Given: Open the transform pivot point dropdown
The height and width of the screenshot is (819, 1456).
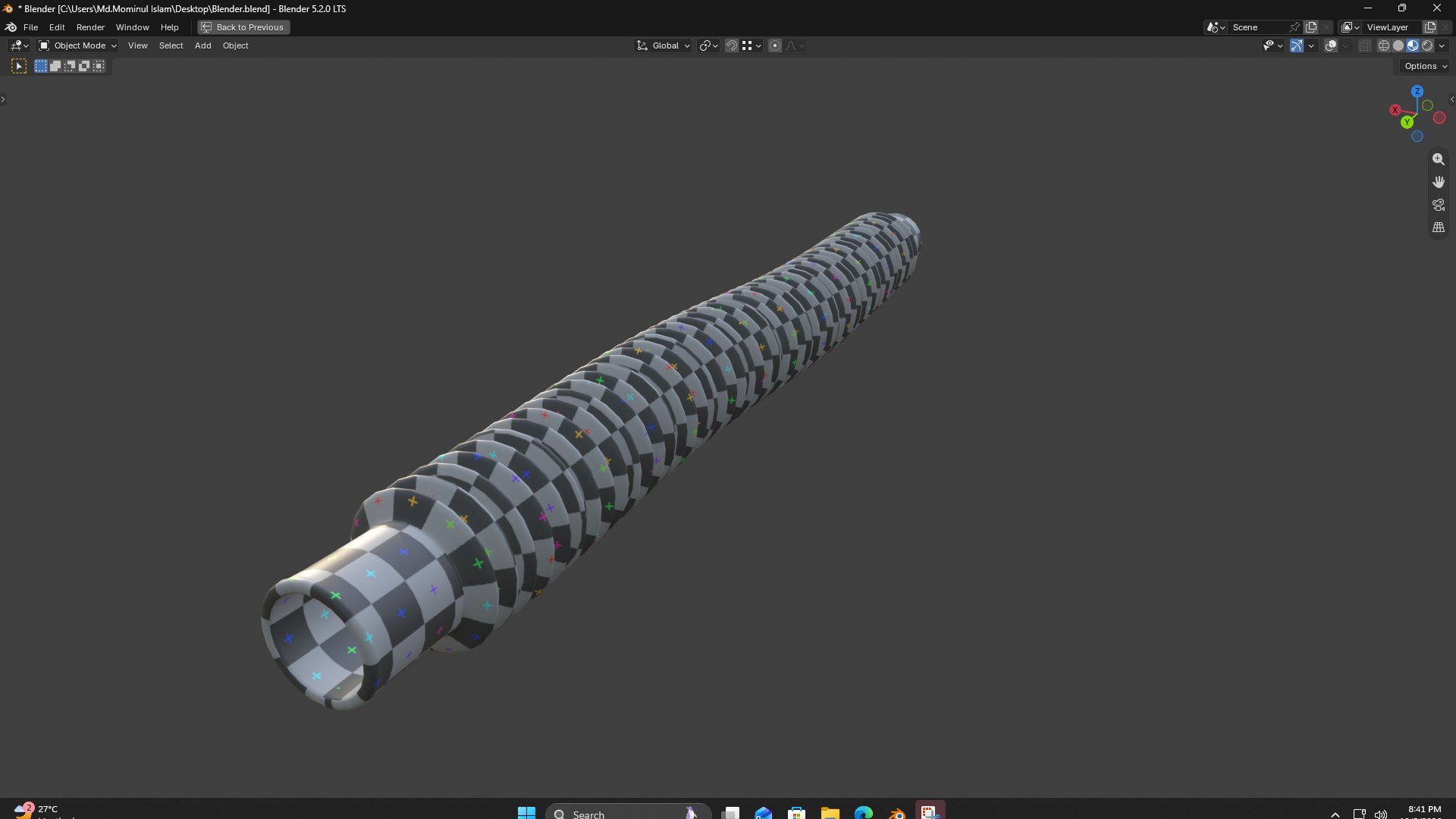Looking at the screenshot, I should 708,45.
